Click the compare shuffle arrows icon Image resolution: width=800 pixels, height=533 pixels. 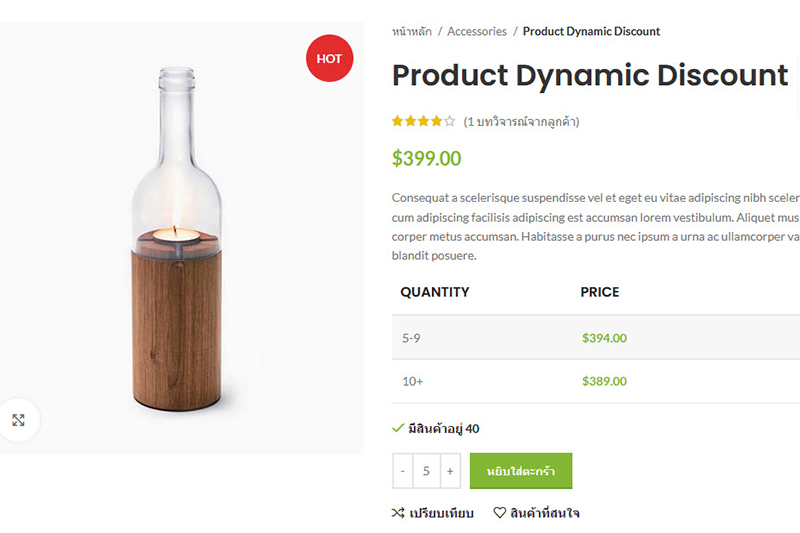[x=398, y=513]
